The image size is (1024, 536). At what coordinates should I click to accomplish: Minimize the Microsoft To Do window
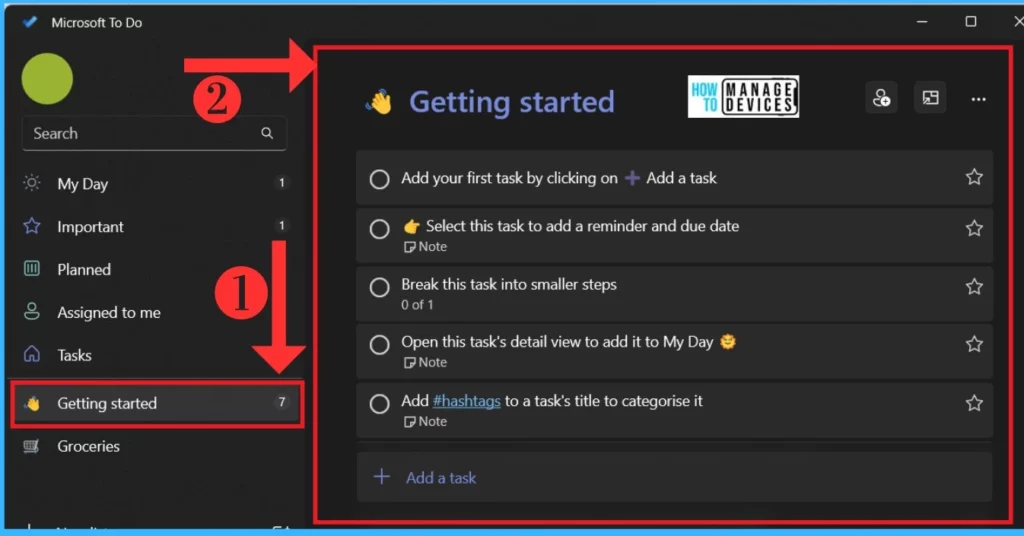922,22
